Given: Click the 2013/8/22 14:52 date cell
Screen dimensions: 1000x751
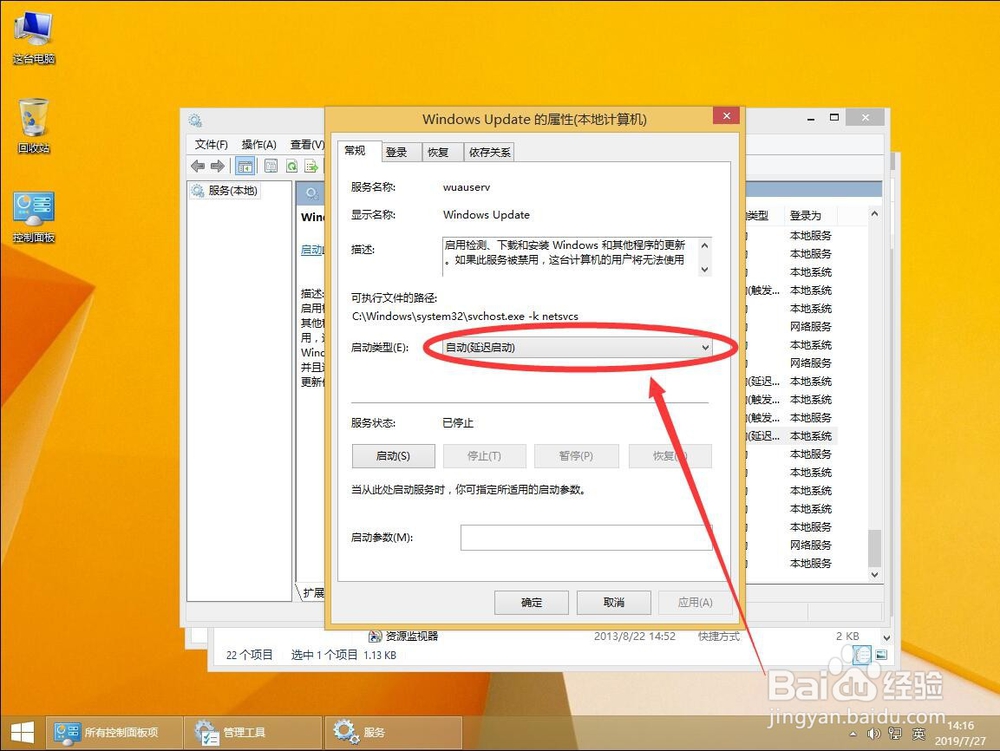Looking at the screenshot, I should point(635,636).
